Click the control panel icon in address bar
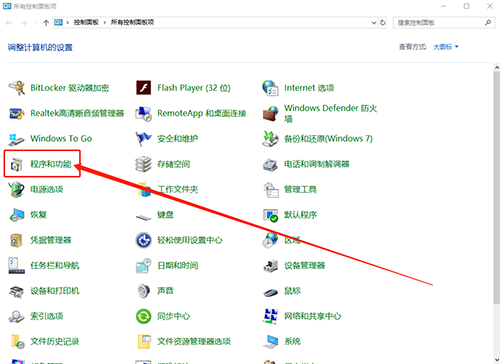Screen dimensions: 500x364 (58, 22)
